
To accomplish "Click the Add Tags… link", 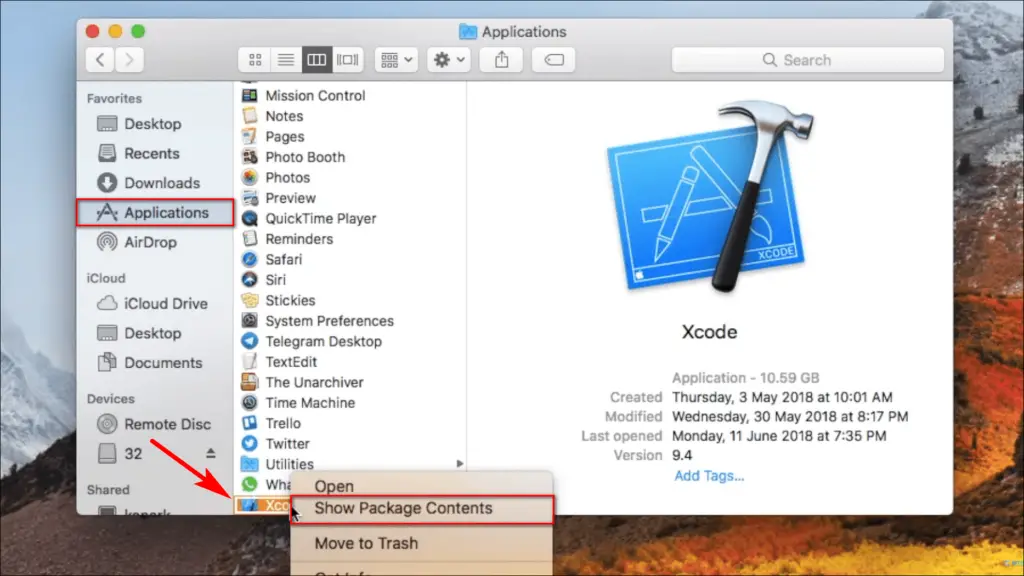I will [709, 475].
